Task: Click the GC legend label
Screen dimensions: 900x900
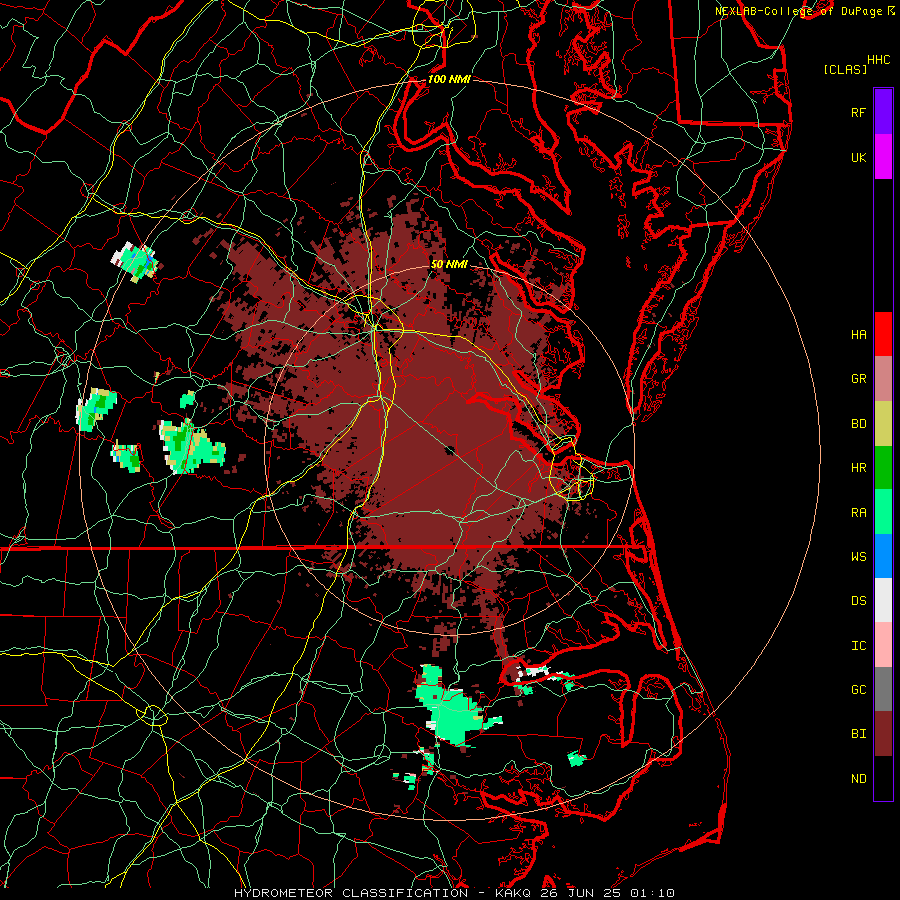Action: (859, 690)
